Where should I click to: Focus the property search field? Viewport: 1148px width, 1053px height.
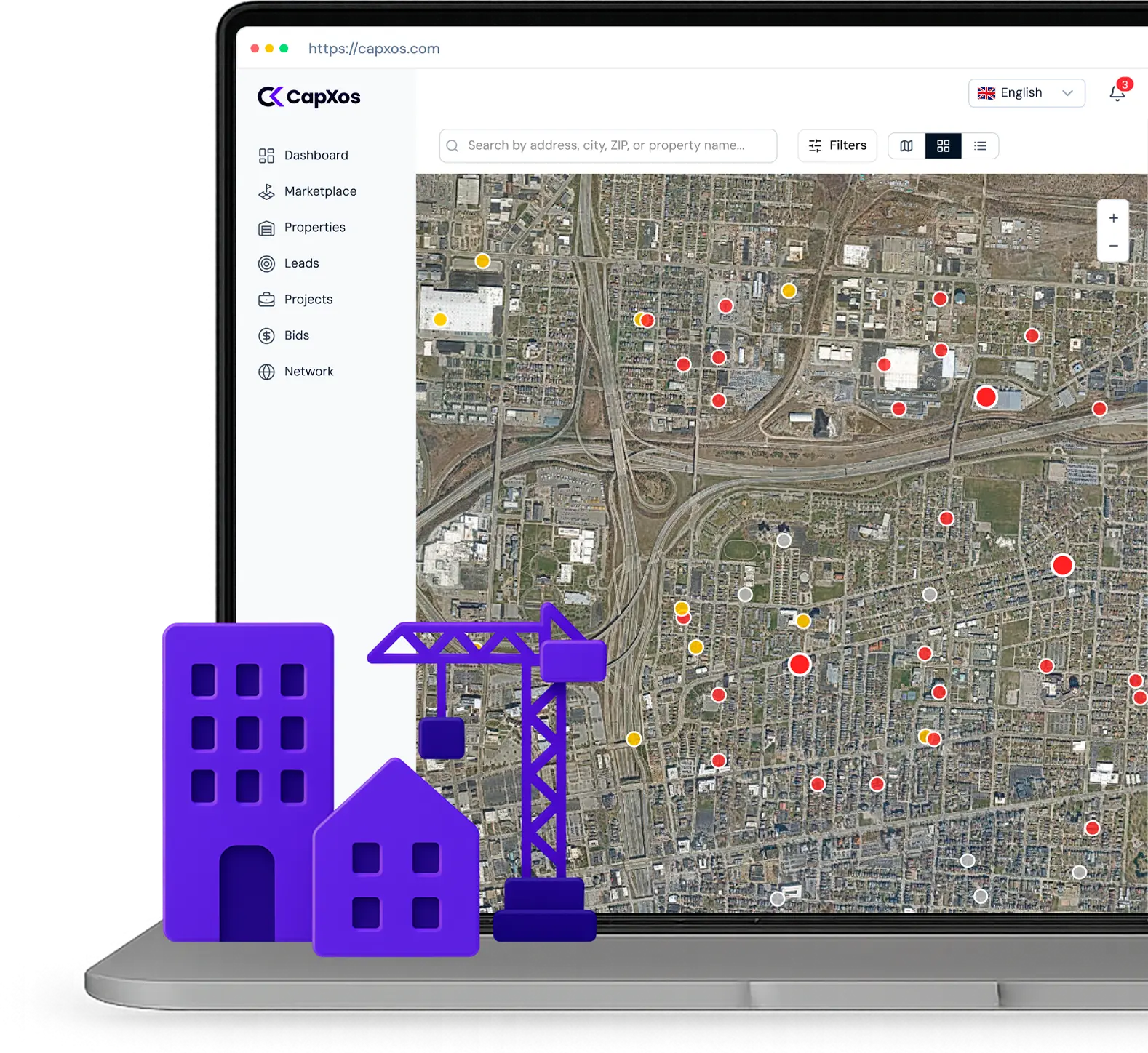click(608, 145)
